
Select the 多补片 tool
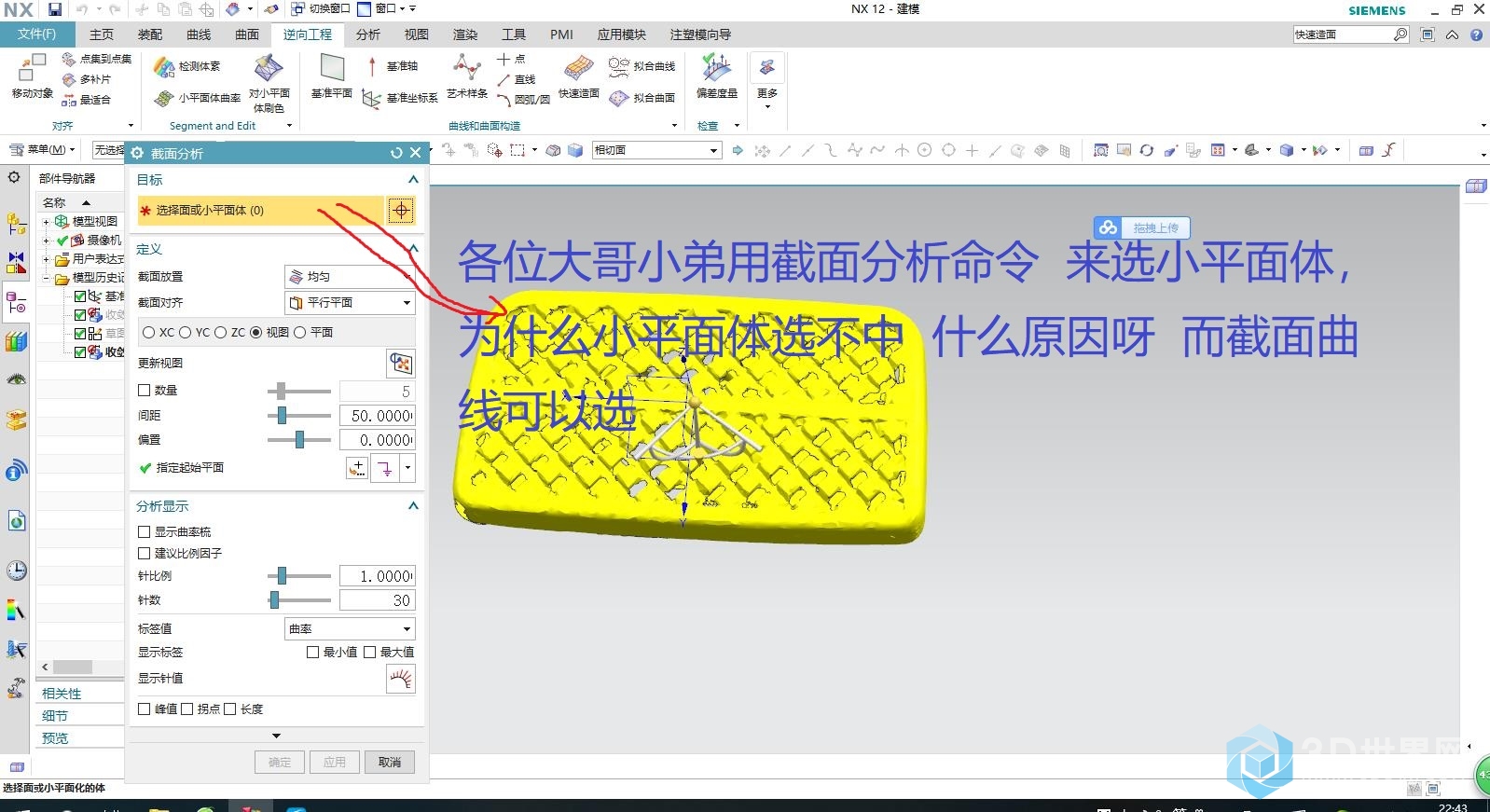point(86,79)
